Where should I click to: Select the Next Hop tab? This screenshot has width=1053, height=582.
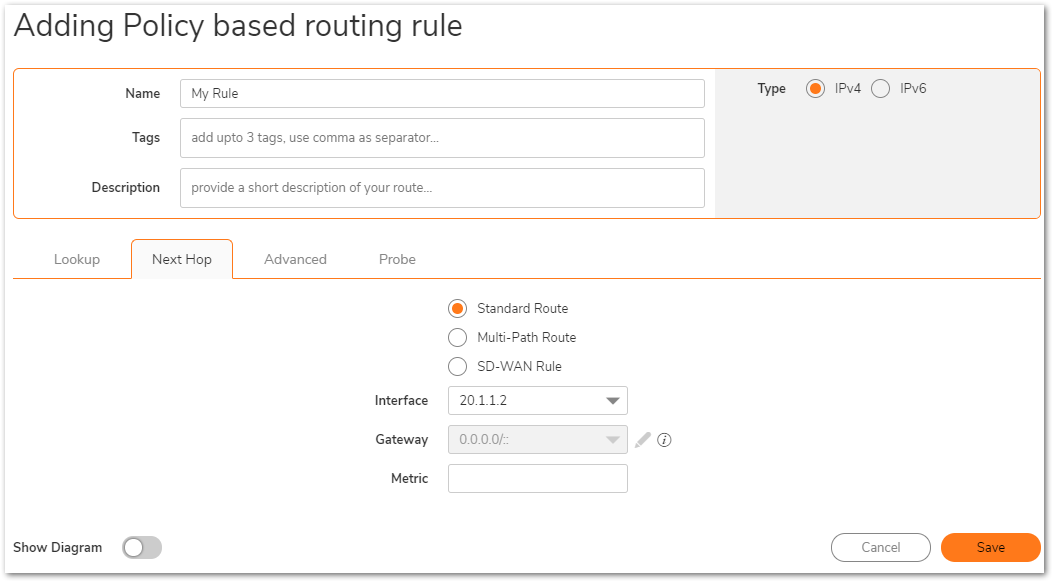coord(182,259)
